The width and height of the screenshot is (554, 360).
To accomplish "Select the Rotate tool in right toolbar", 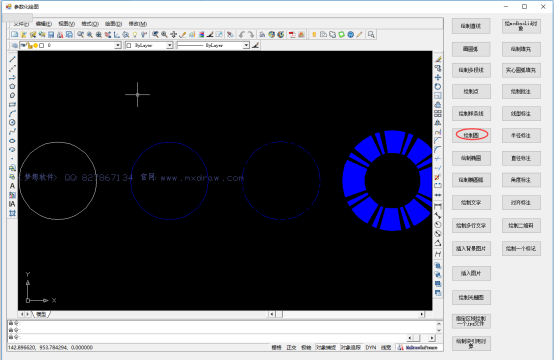I will click(x=438, y=87).
